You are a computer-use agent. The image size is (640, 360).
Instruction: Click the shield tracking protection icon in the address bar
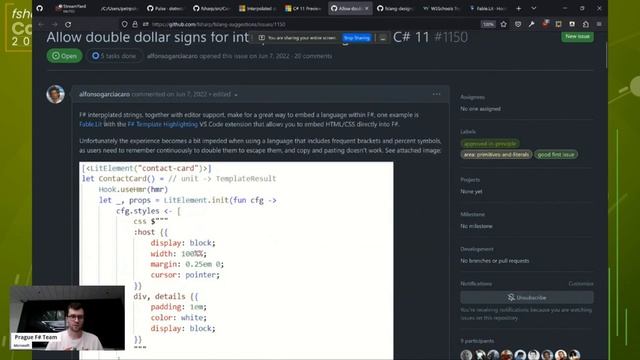coord(124,24)
